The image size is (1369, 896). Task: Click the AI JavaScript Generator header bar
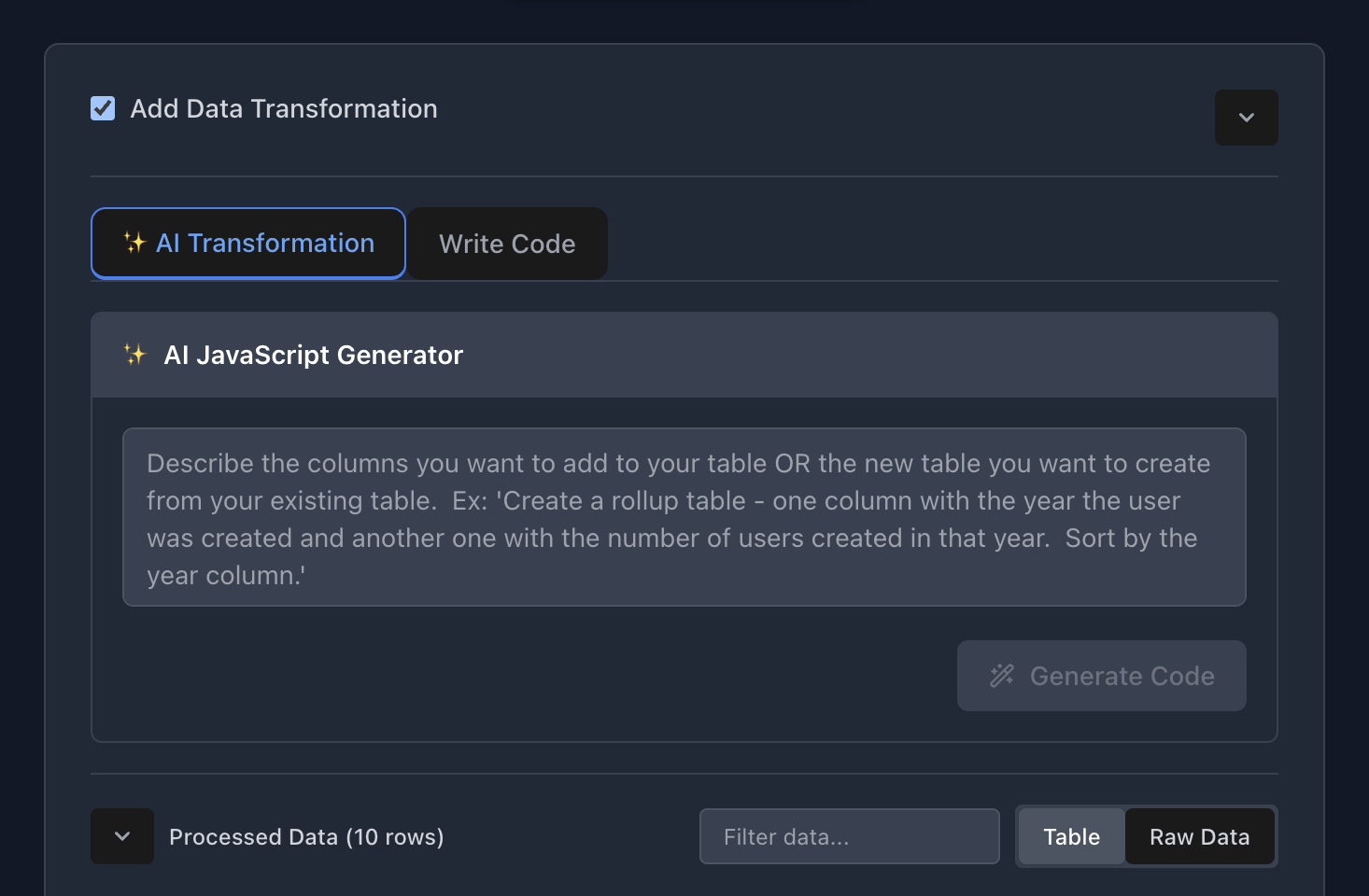pyautogui.click(x=840, y=356)
